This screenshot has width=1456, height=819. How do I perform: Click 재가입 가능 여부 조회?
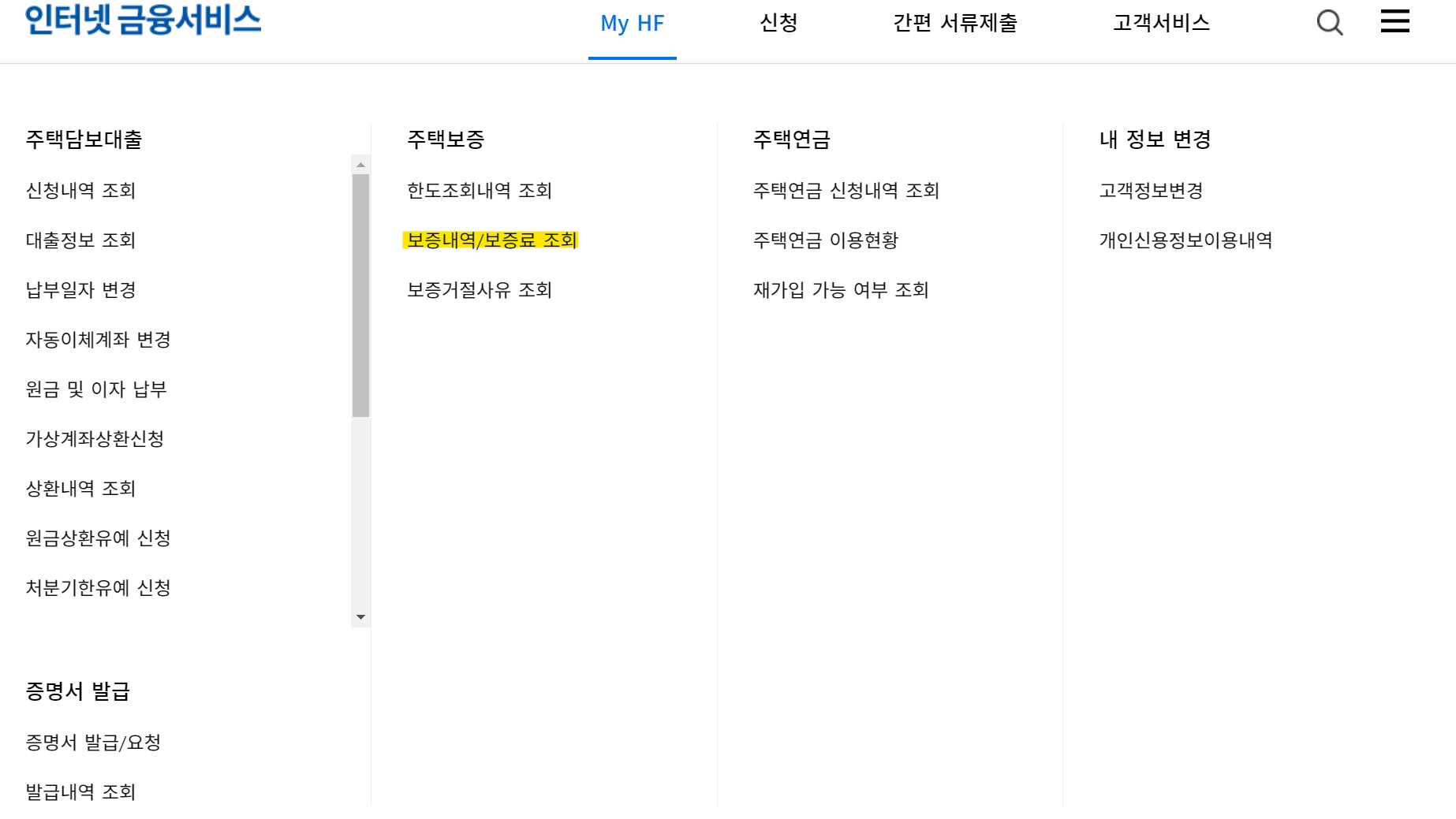841,291
